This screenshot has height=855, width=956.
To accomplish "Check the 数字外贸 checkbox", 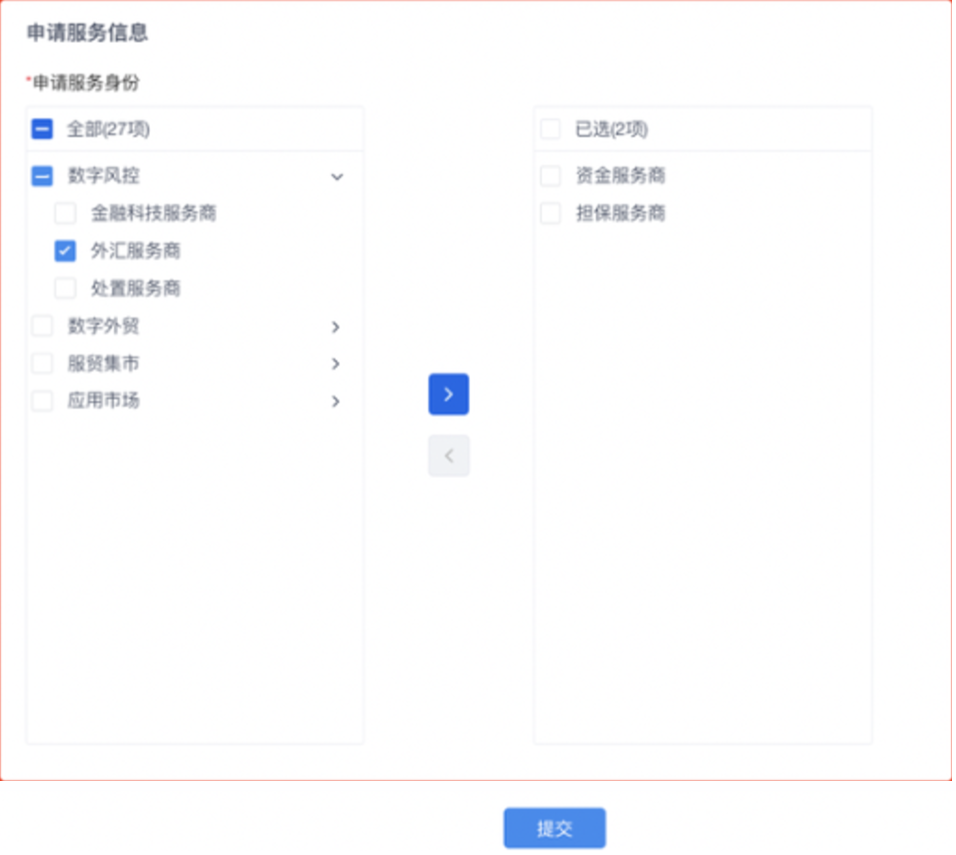I will [x=41, y=325].
